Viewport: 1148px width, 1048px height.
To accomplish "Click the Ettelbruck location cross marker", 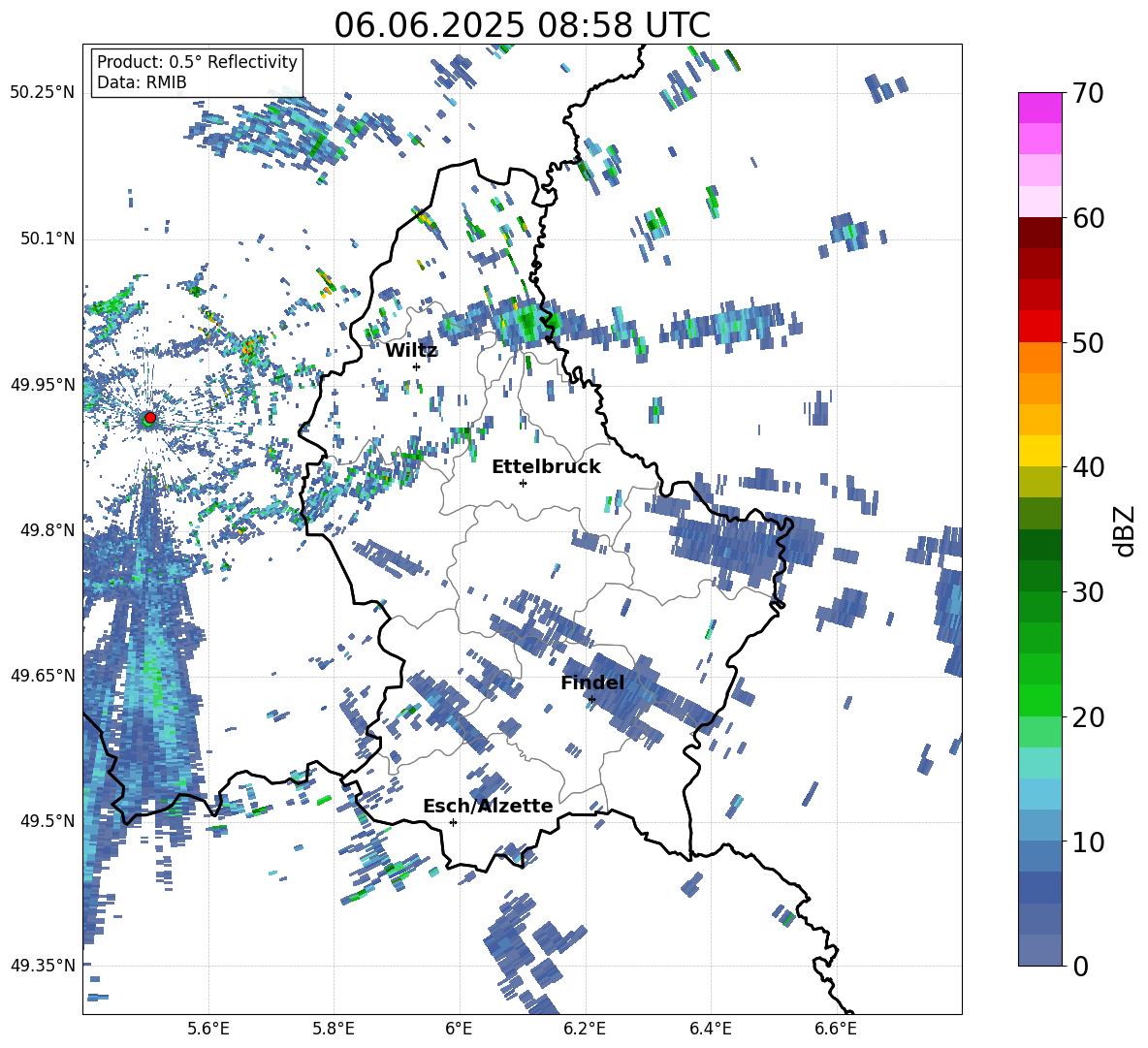I will pyautogui.click(x=523, y=483).
